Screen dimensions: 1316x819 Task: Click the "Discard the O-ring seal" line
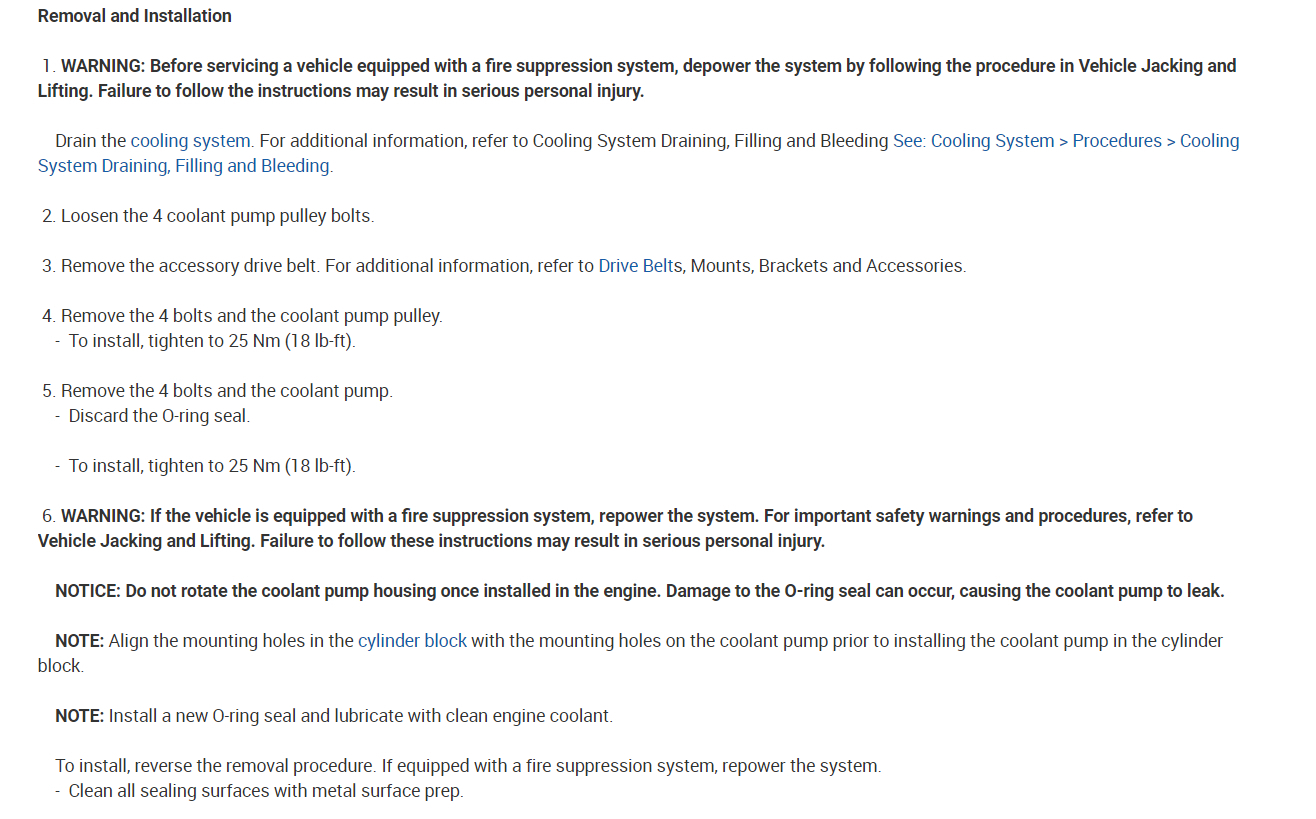click(159, 416)
